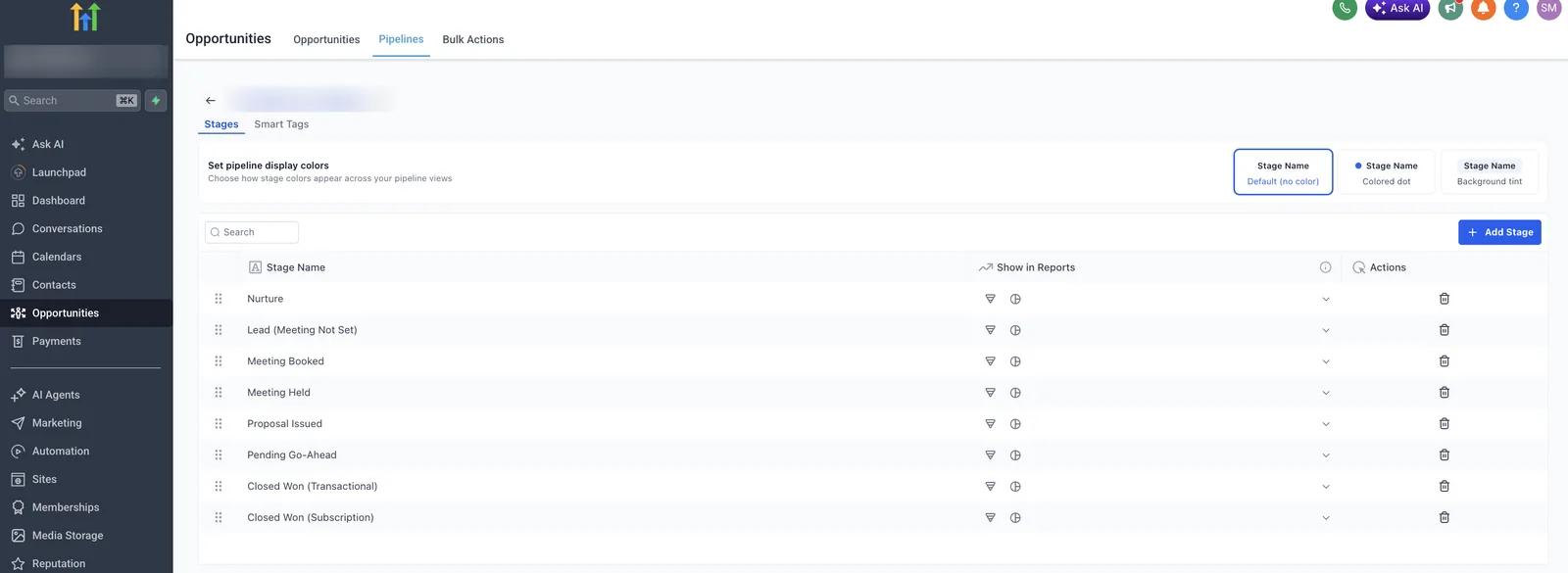Toggle funnel chart for Lead (Meeting Not Set)

click(990, 330)
